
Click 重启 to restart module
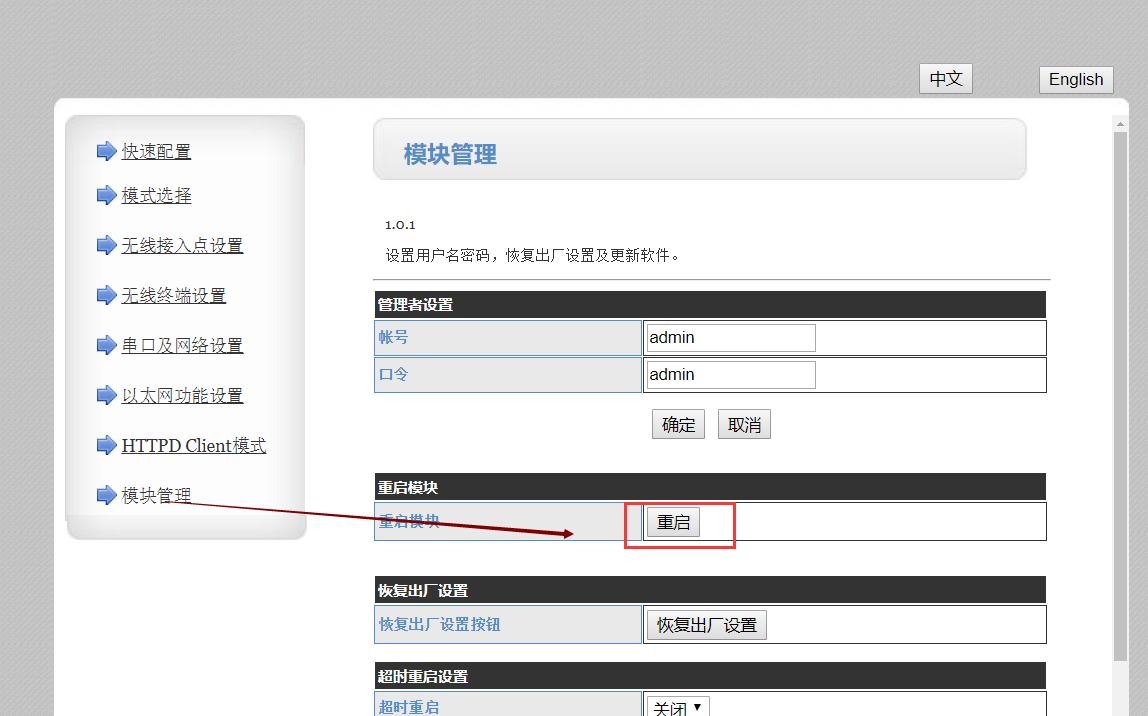673,523
